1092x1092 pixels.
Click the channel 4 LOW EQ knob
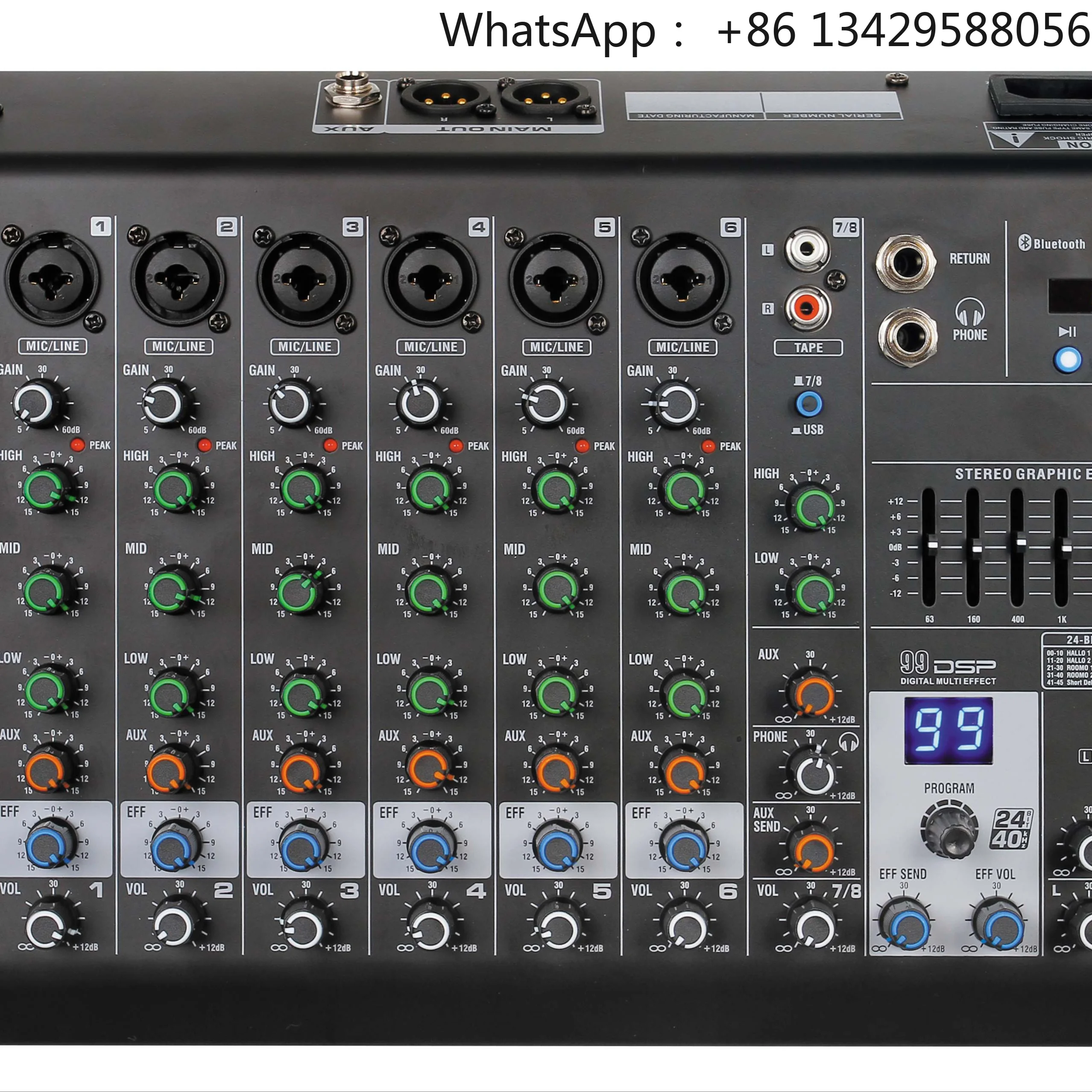430,694
